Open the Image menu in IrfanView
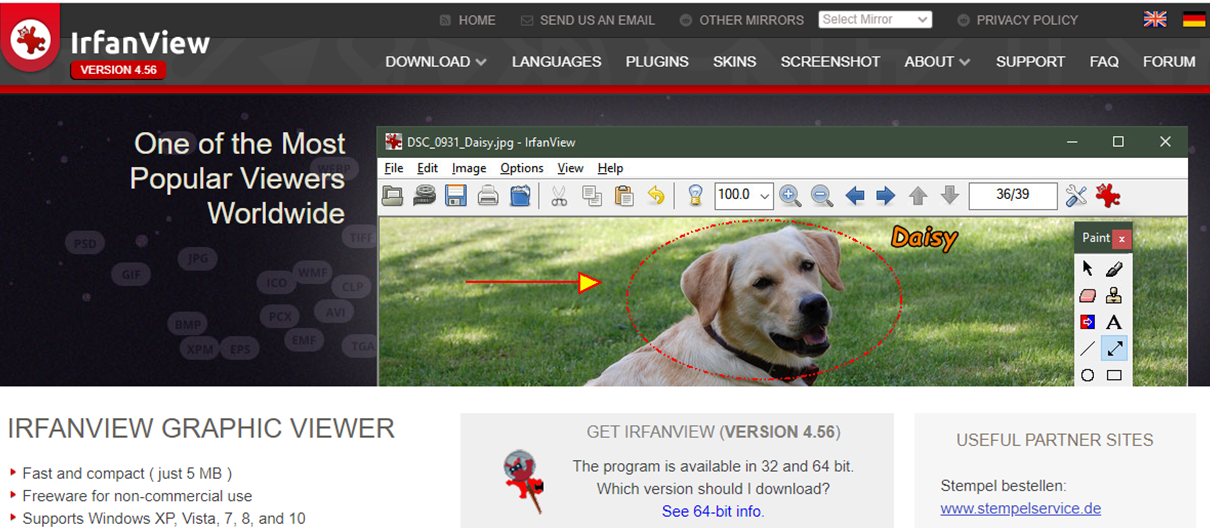1210x528 pixels. (469, 168)
